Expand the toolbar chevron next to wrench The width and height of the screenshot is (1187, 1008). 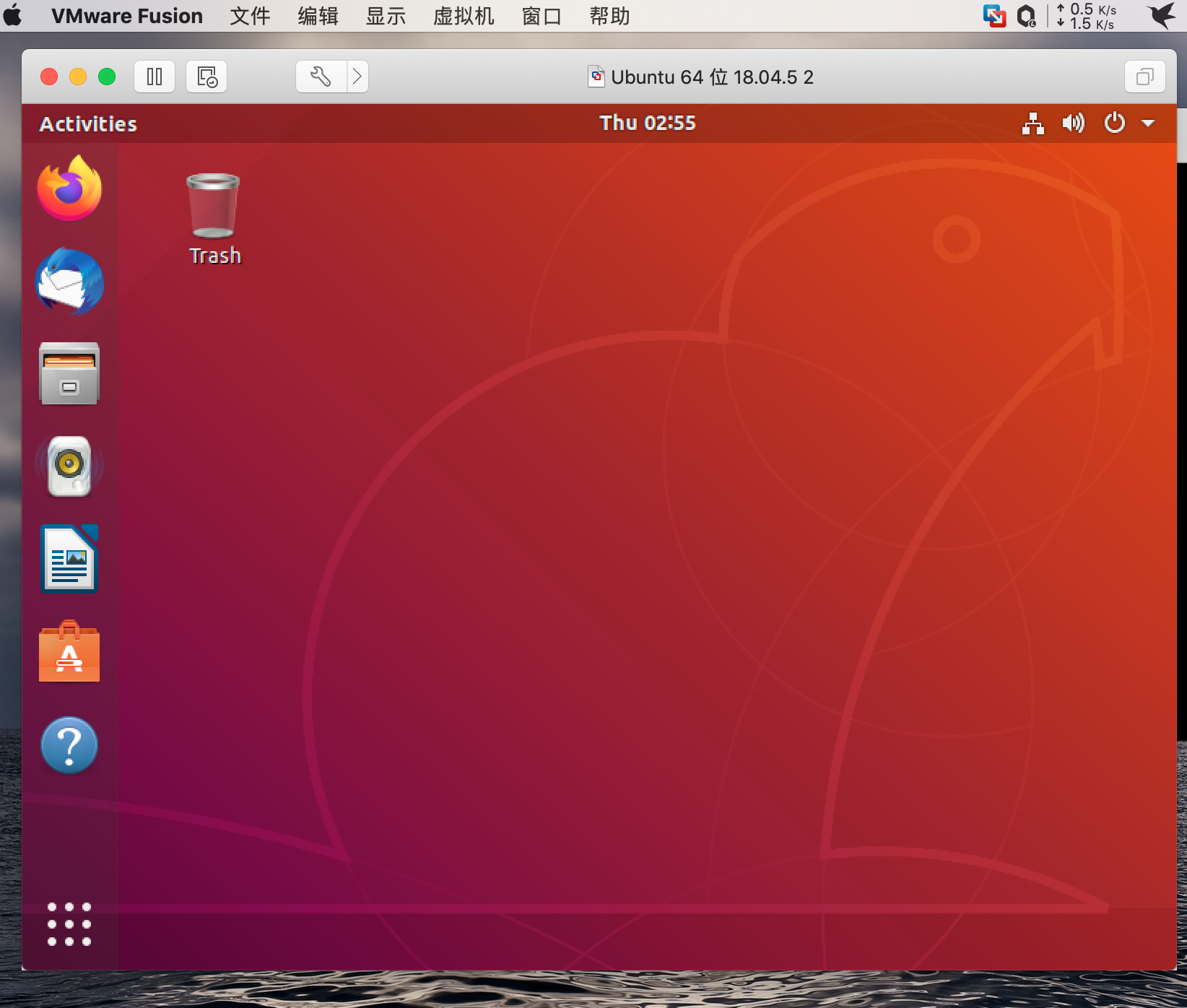[x=357, y=77]
